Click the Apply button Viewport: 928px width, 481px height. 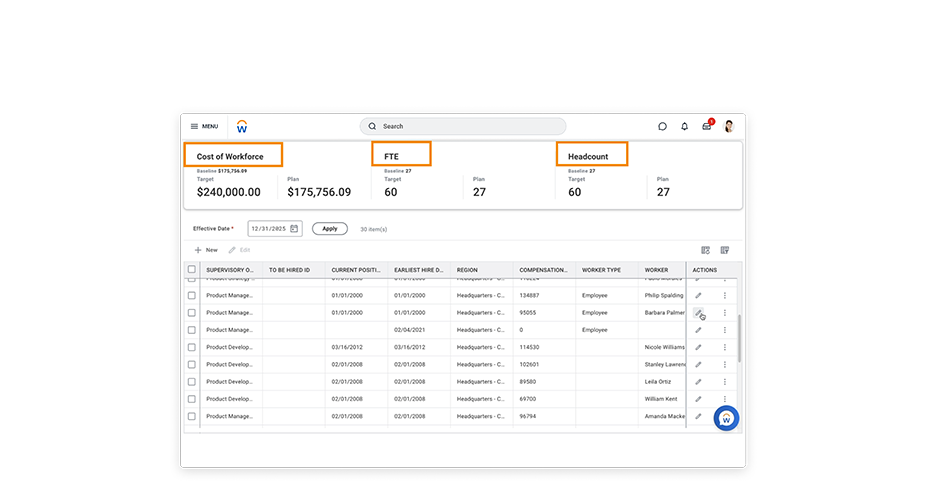330,229
